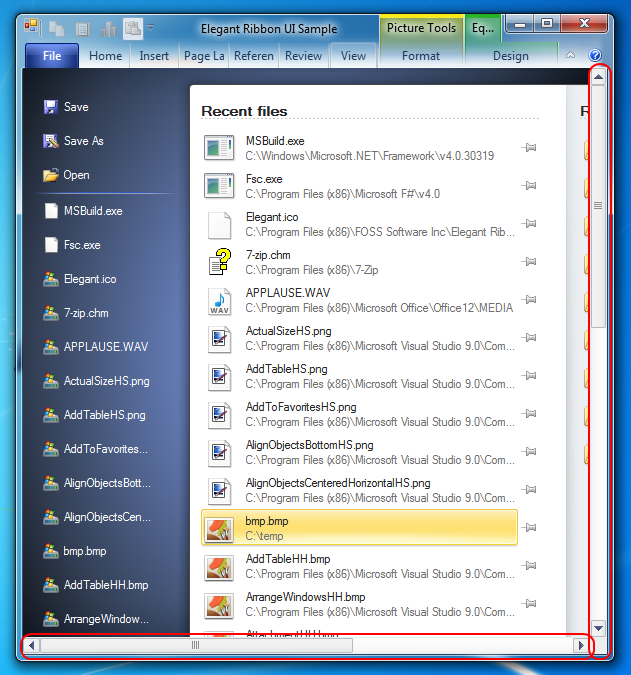Pin Elegant.ico in recent files
This screenshot has width=631, height=675.
[529, 223]
